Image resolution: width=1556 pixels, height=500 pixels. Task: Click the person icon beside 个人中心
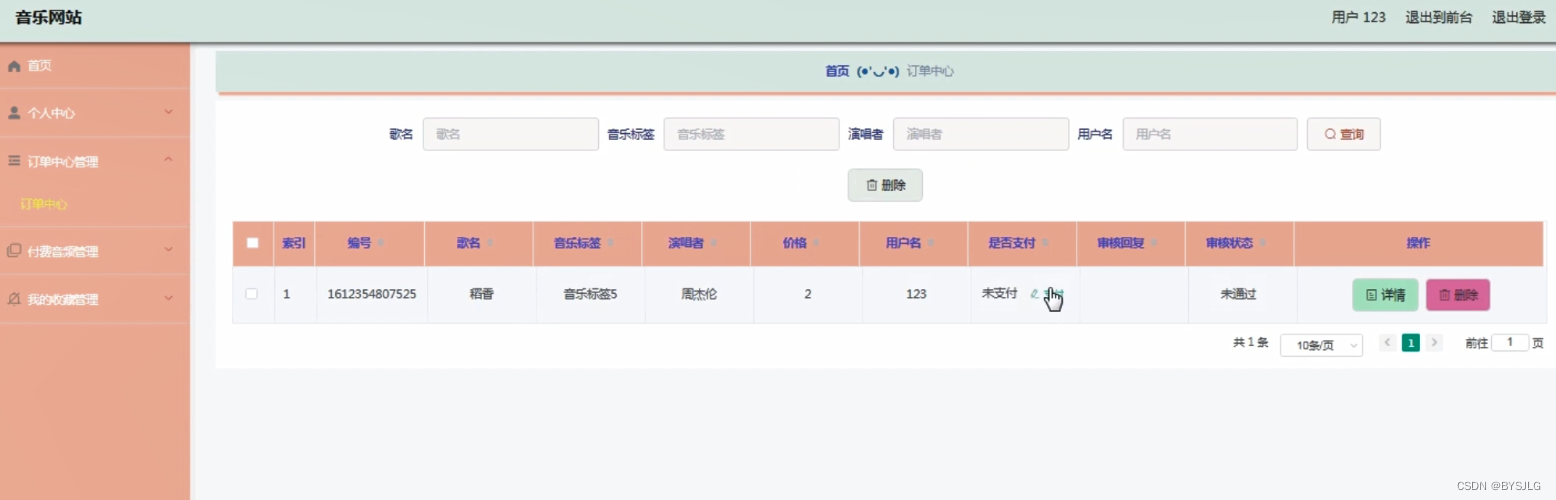tap(14, 113)
